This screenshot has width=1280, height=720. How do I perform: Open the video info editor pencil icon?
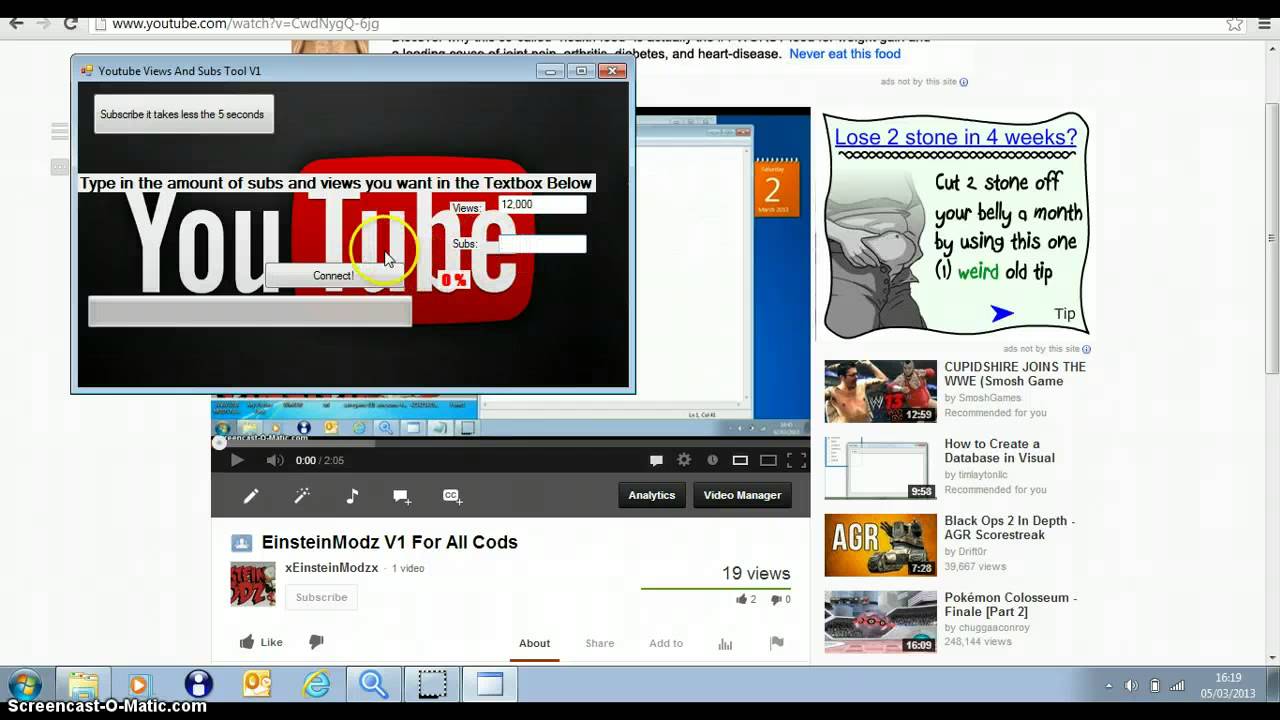click(x=251, y=496)
